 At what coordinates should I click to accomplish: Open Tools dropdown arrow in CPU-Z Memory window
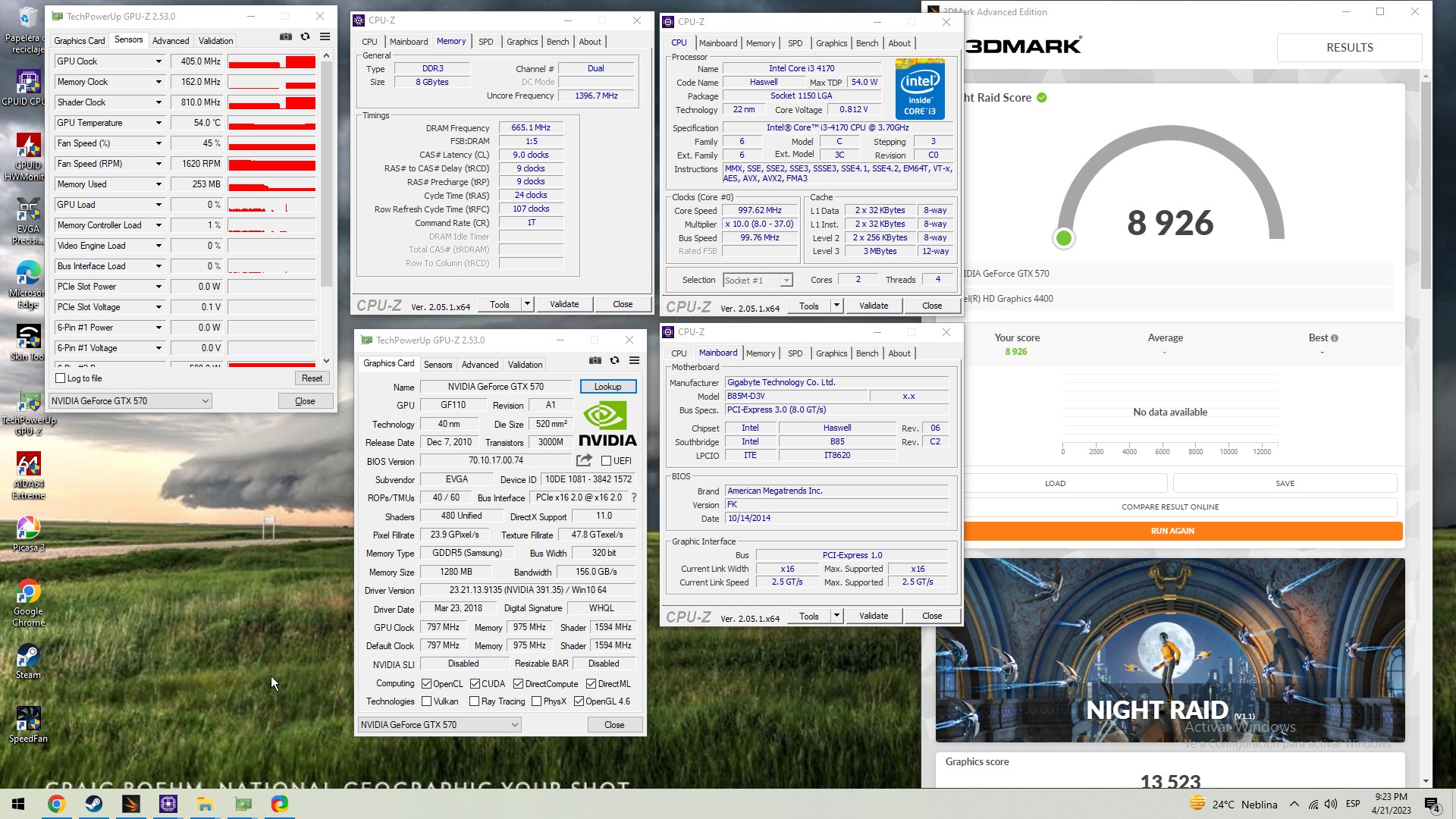tap(527, 304)
